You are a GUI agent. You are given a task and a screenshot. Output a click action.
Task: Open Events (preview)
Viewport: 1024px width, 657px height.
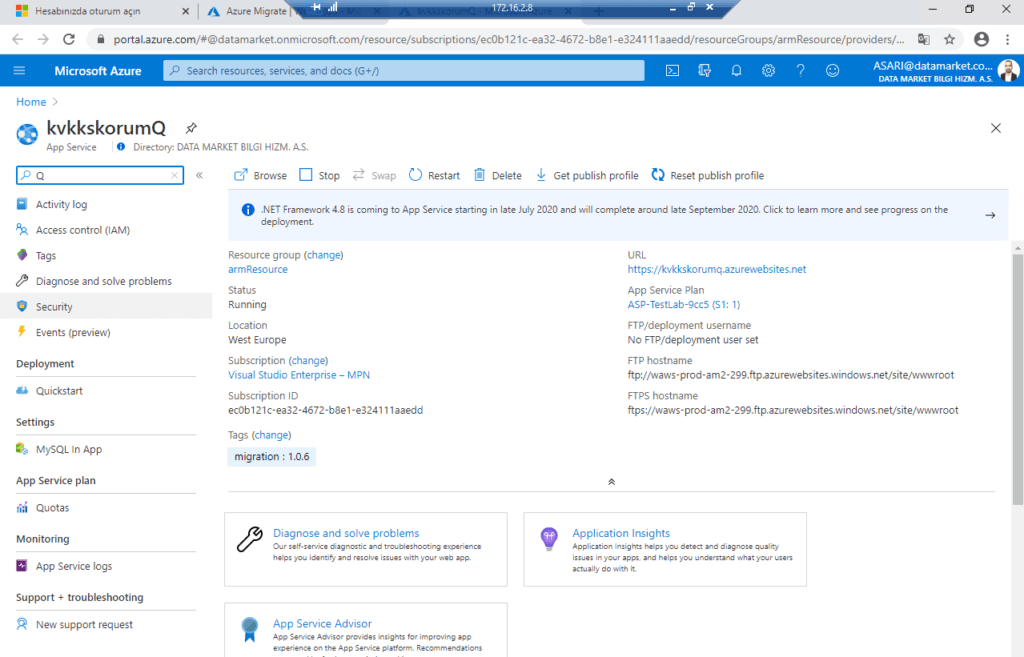pyautogui.click(x=73, y=332)
